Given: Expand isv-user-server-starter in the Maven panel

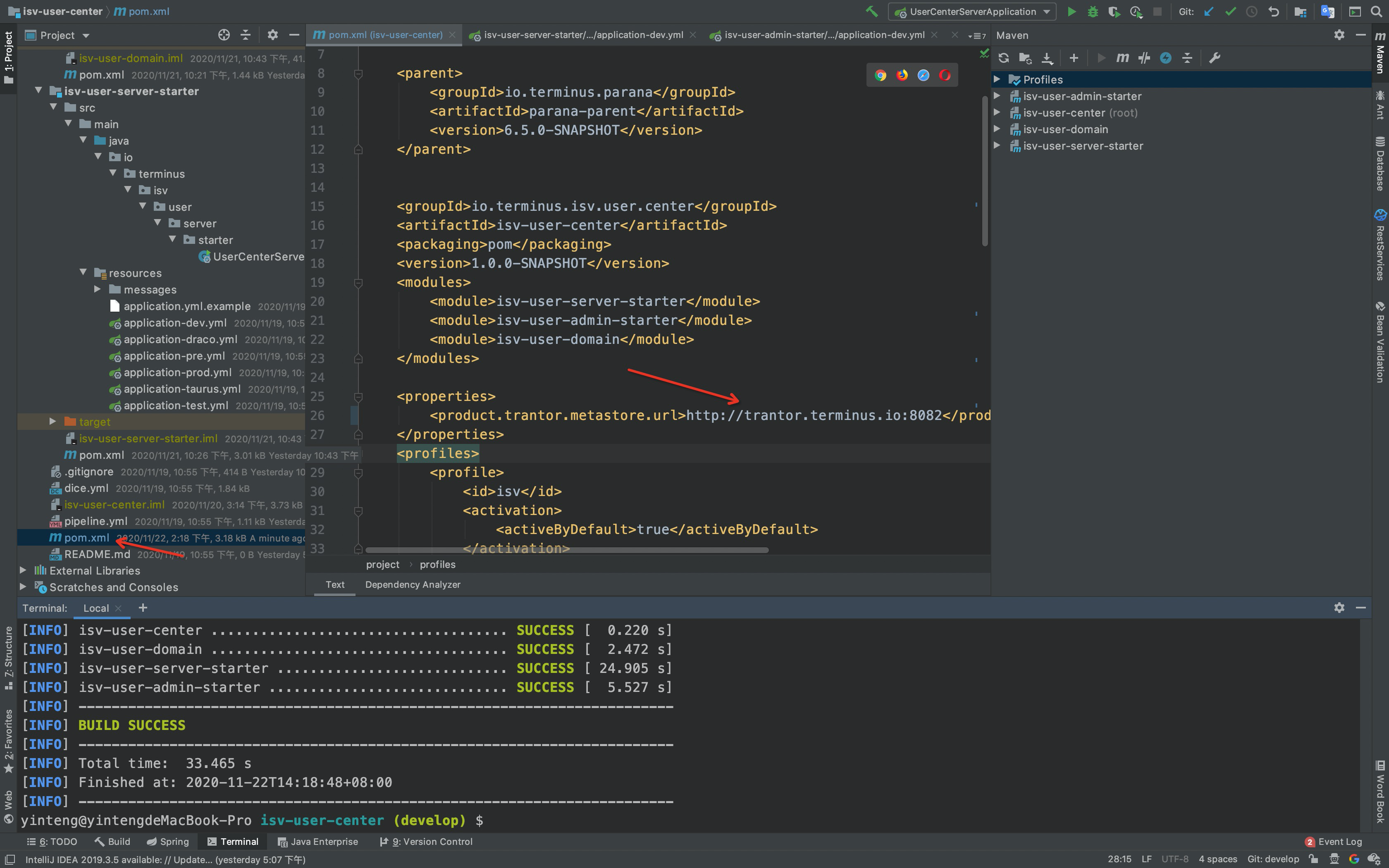Looking at the screenshot, I should tap(998, 146).
